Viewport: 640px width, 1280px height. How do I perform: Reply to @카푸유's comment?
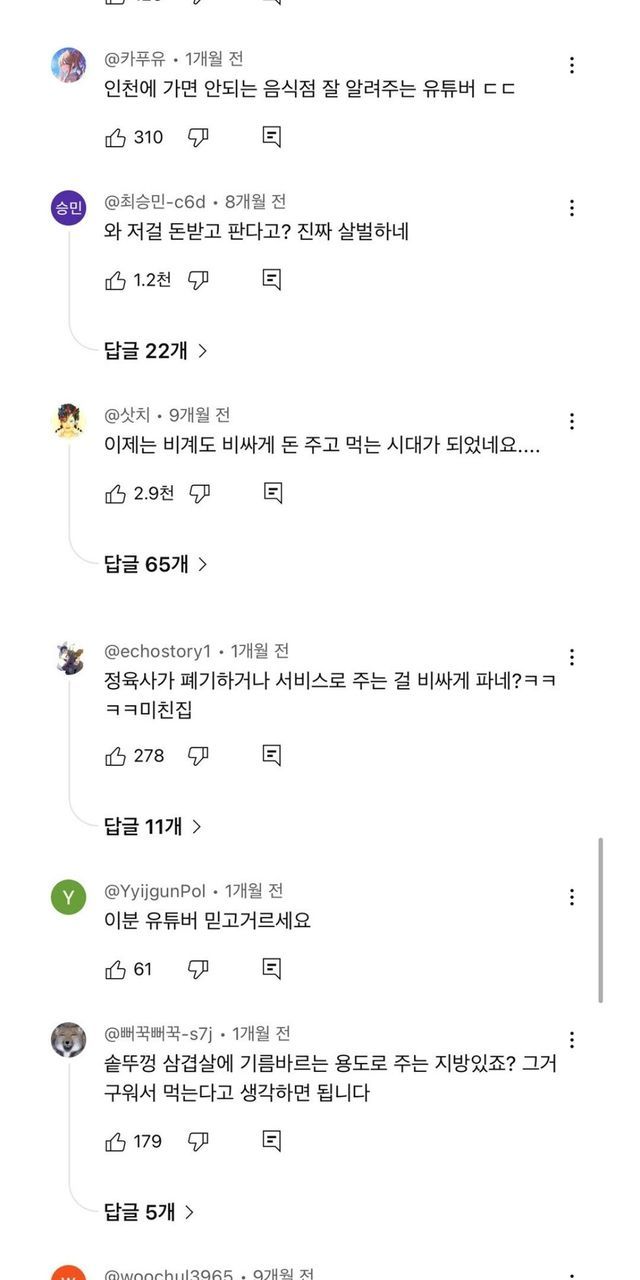[x=271, y=137]
